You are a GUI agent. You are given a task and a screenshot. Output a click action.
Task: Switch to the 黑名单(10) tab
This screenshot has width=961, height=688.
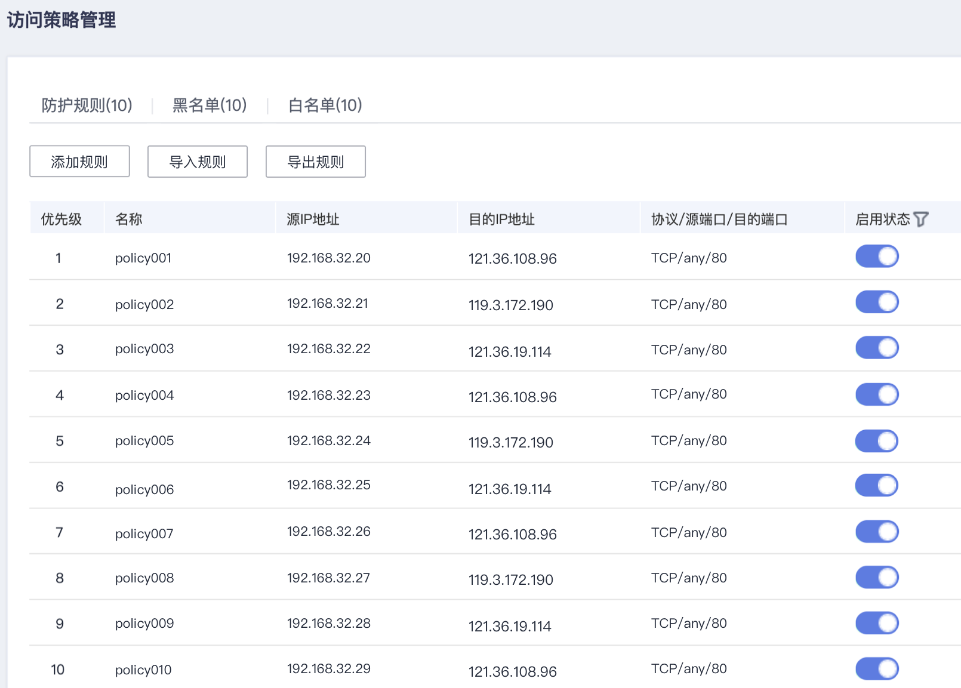pyautogui.click(x=209, y=105)
